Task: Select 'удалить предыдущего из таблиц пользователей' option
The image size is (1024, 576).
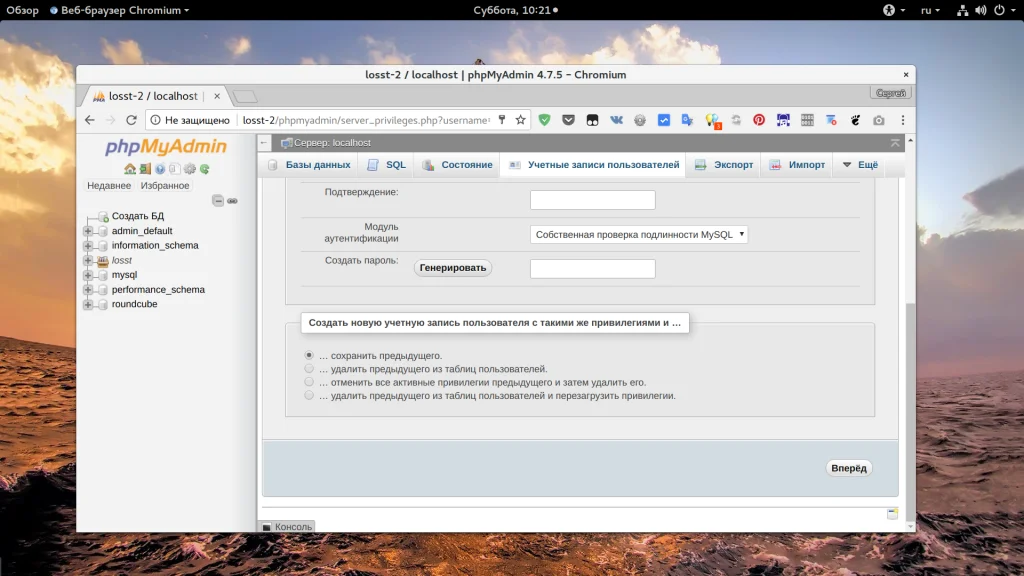Action: pyautogui.click(x=310, y=369)
